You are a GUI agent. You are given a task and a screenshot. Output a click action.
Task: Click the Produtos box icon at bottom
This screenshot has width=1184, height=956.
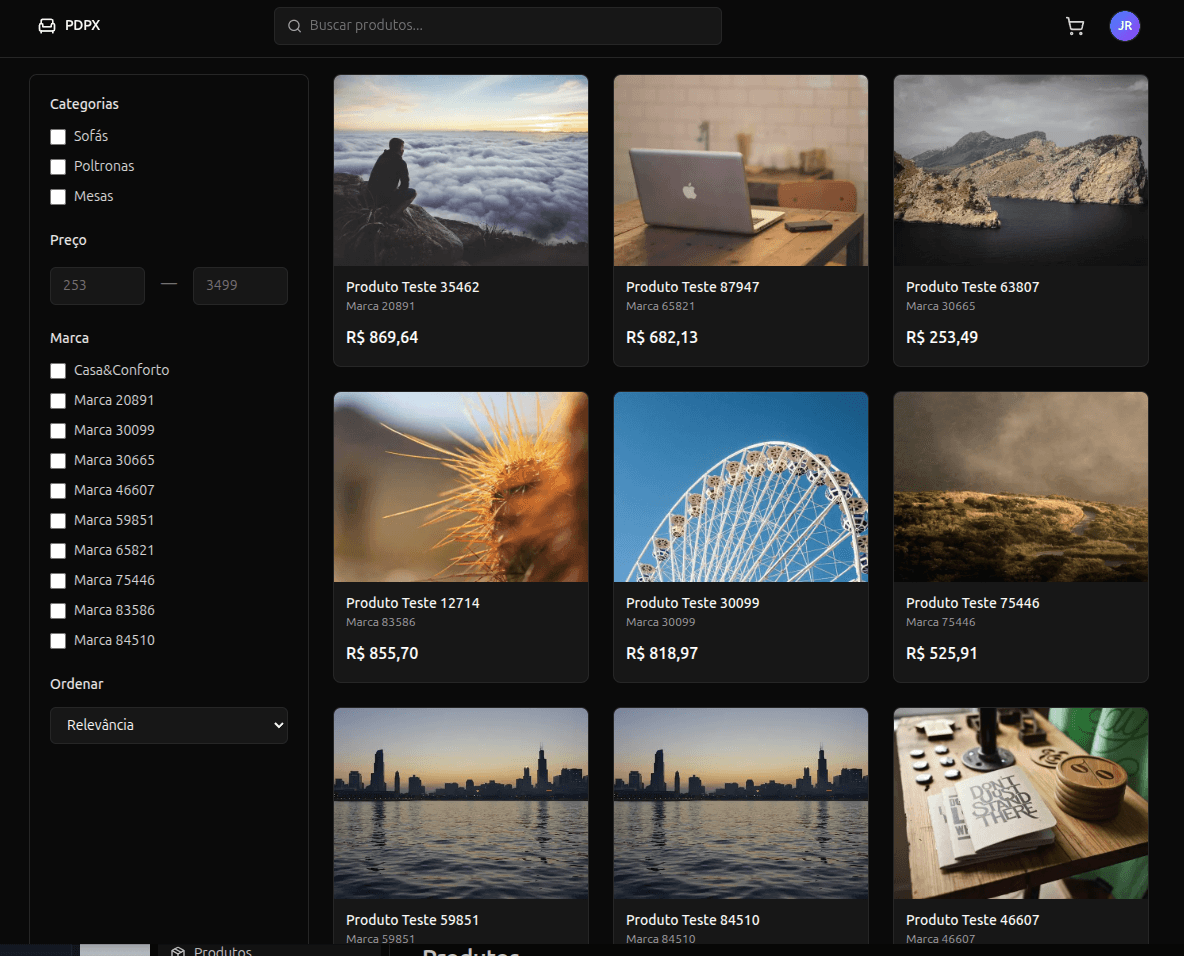tap(178, 951)
